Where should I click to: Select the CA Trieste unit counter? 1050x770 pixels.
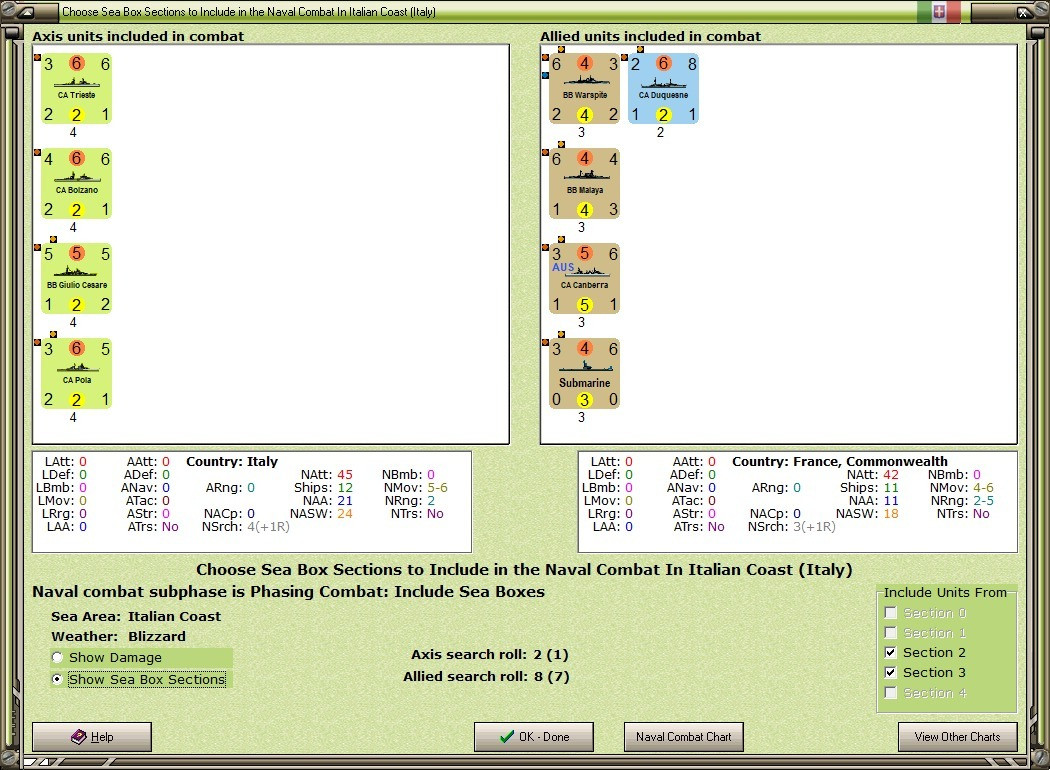tap(76, 89)
